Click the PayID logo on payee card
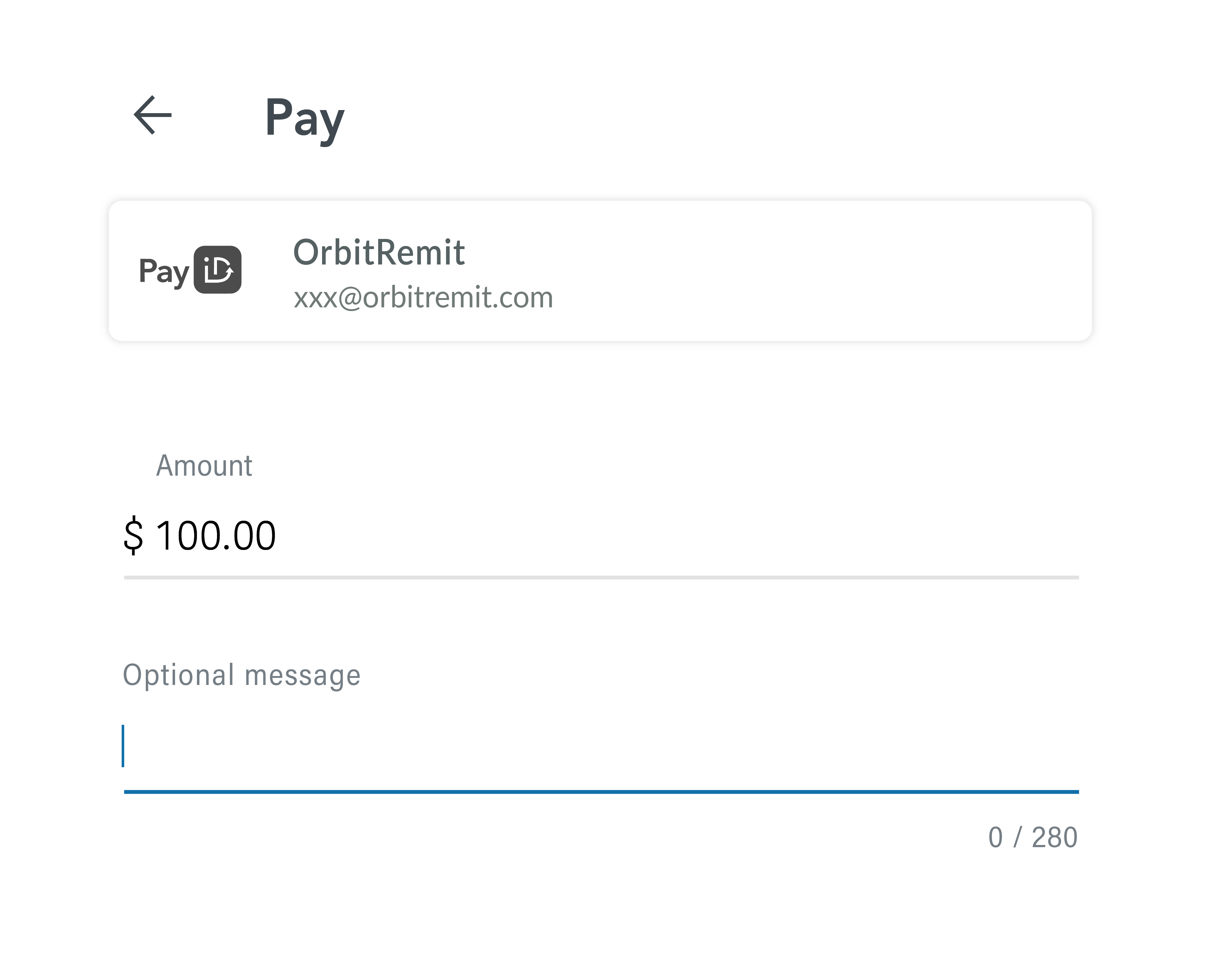Viewport: 1226px width, 980px height. (x=190, y=270)
